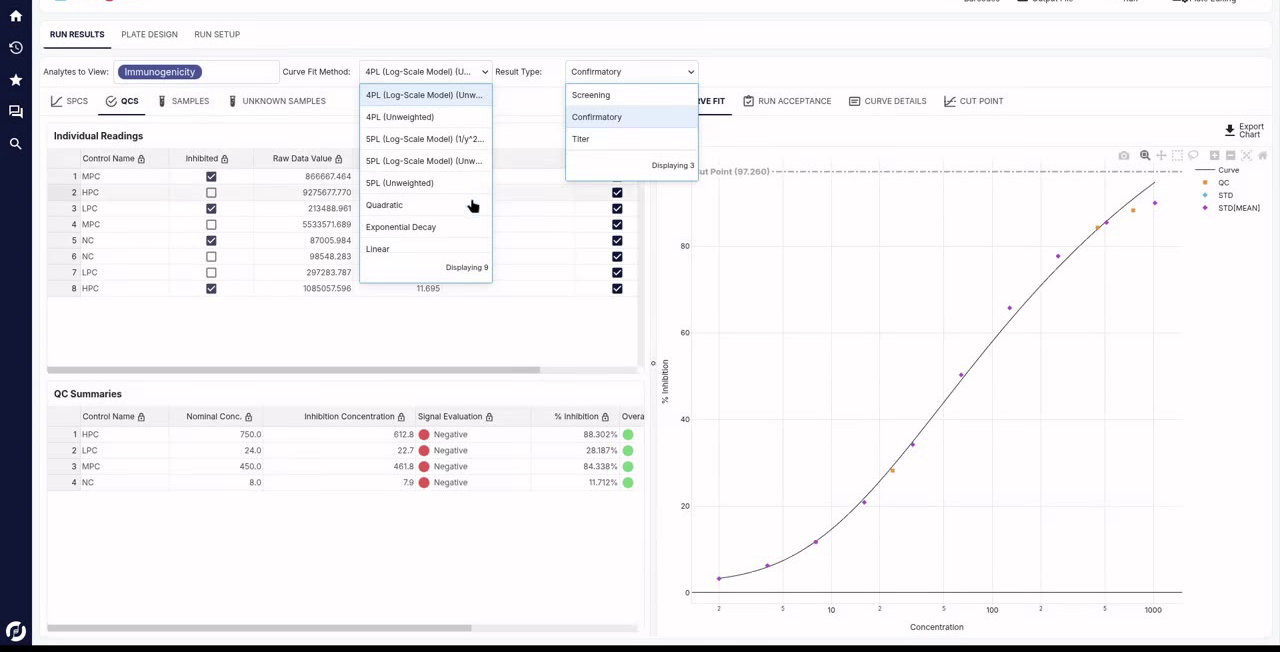The height and width of the screenshot is (652, 1280).
Task: Toggle the STD[MEAN] purple legend entry
Action: coord(1230,208)
